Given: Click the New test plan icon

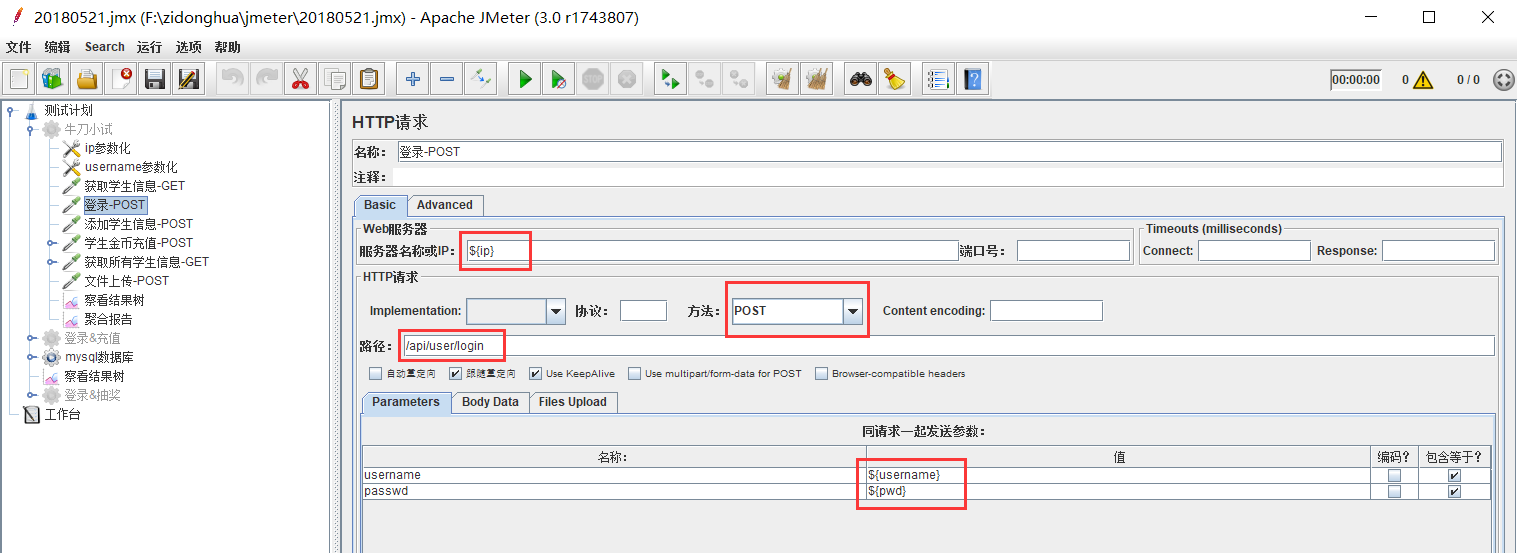Looking at the screenshot, I should click(x=19, y=78).
